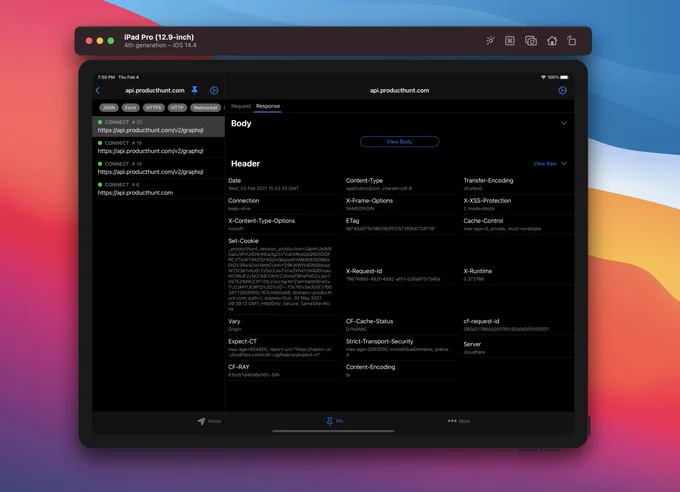Click the Transfer-Encoding header field

518,184
